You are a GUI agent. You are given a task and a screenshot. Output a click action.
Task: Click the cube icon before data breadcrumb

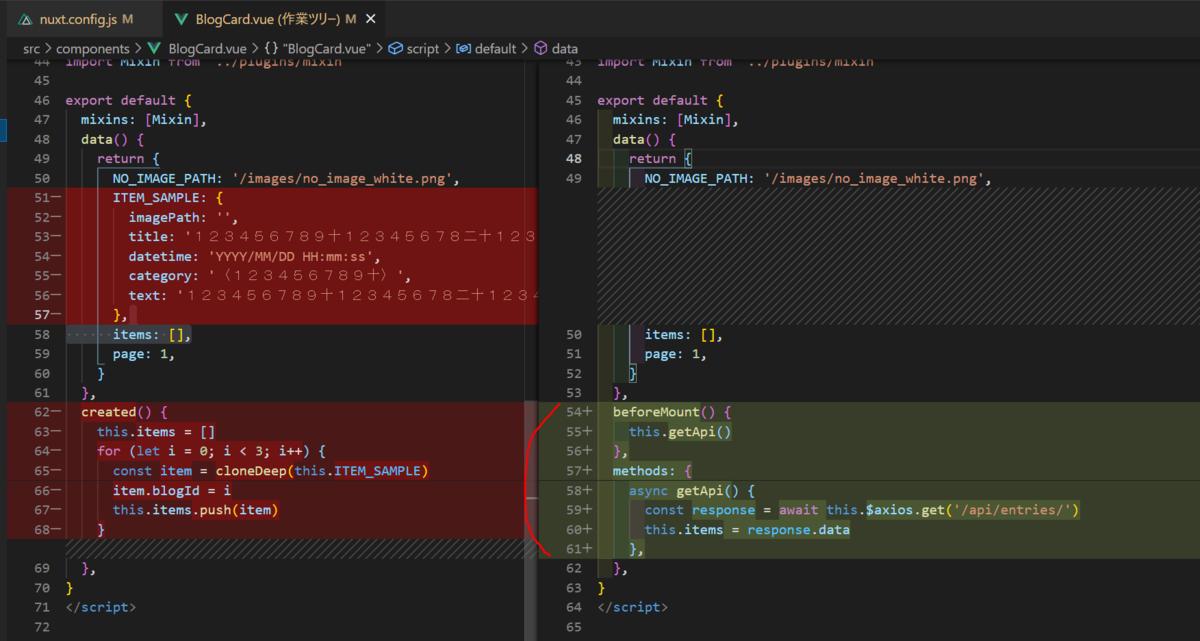[x=541, y=48]
